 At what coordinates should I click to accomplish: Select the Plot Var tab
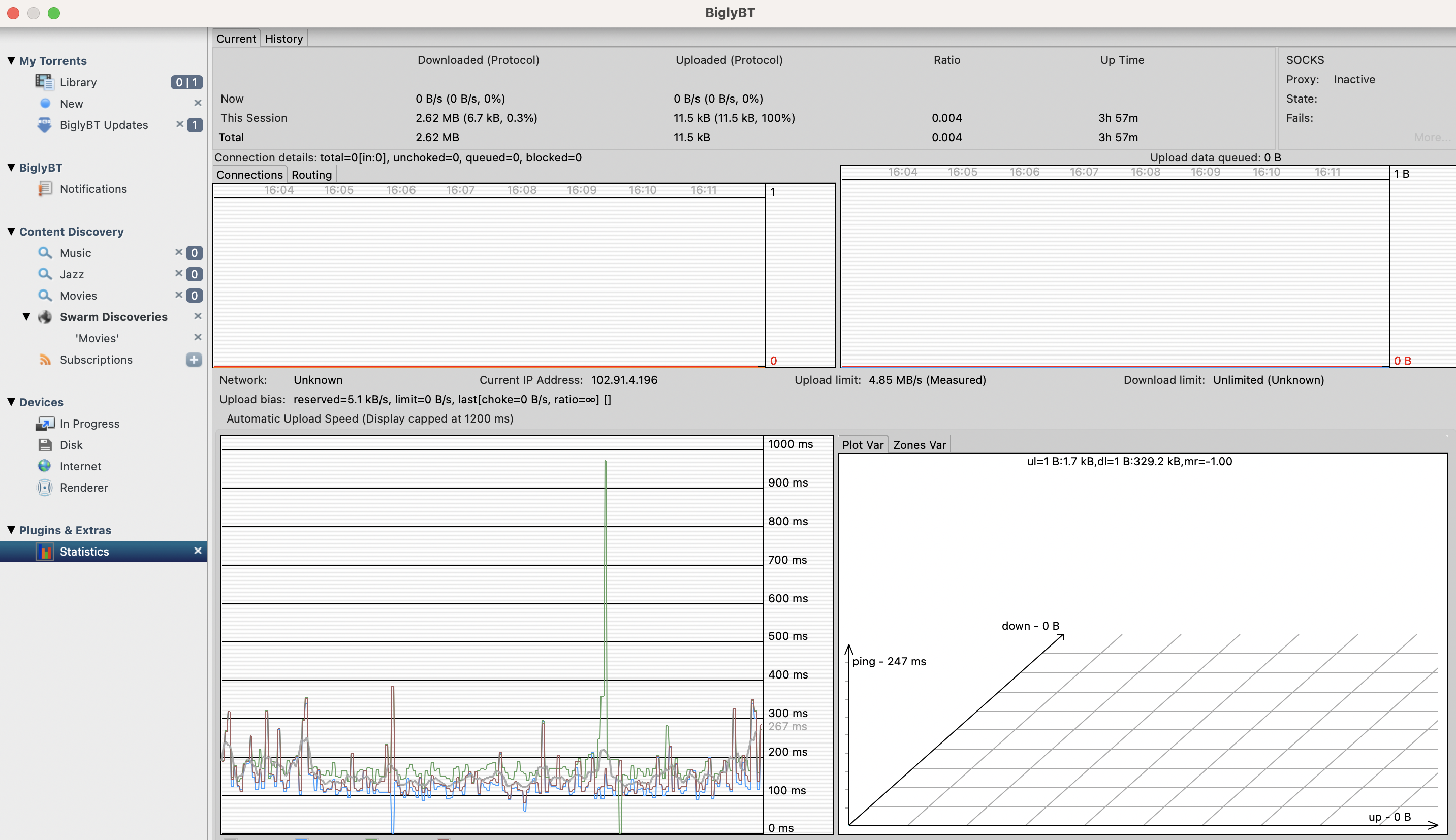coord(863,445)
